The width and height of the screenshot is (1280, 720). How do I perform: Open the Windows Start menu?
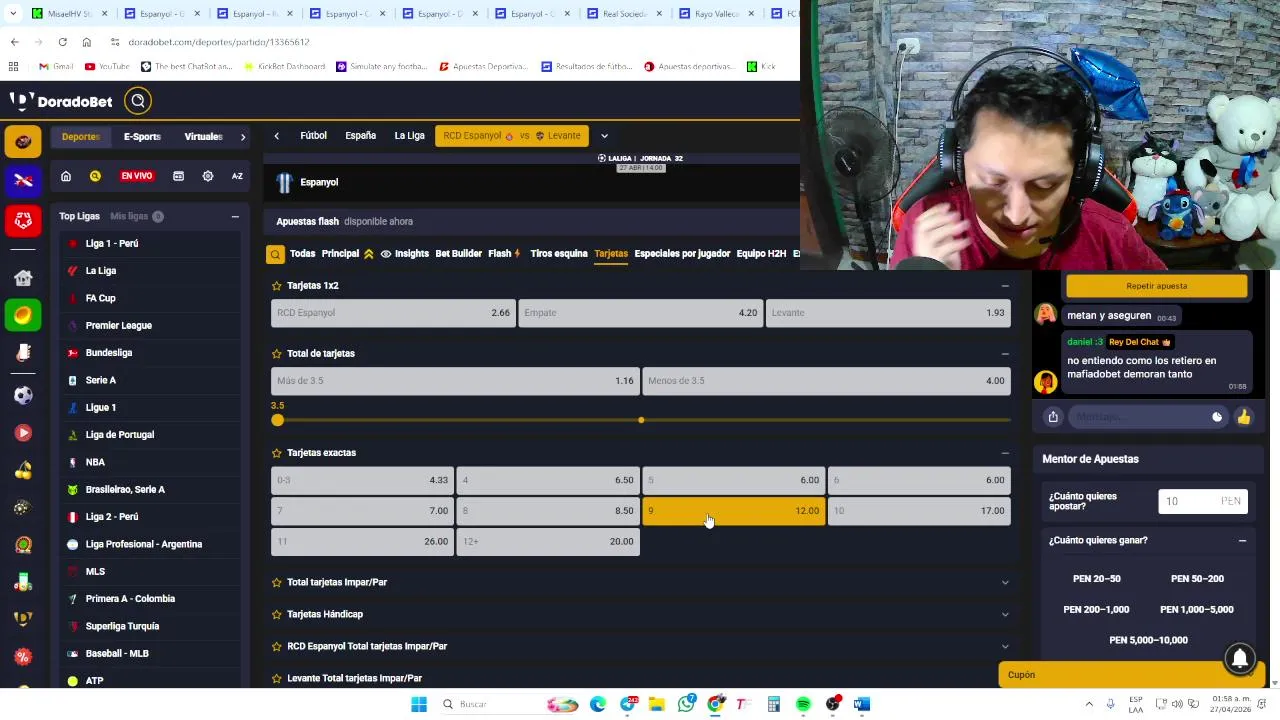click(x=419, y=704)
